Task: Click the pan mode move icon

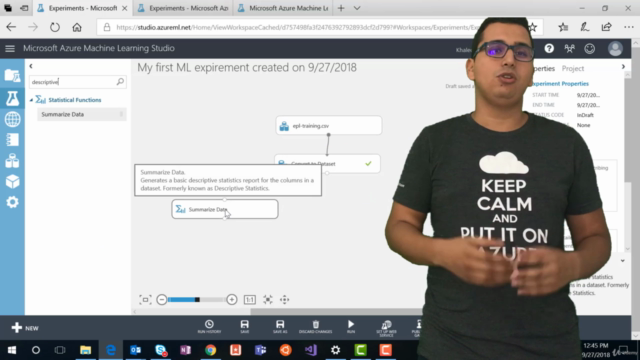Action: pyautogui.click(x=284, y=300)
